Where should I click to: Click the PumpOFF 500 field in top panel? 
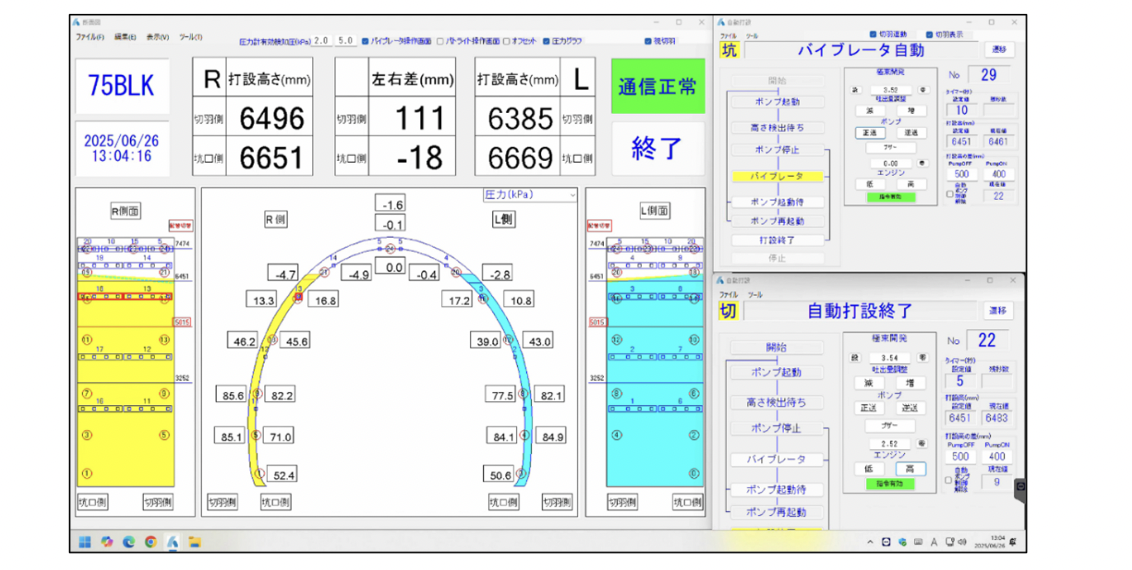click(x=961, y=174)
